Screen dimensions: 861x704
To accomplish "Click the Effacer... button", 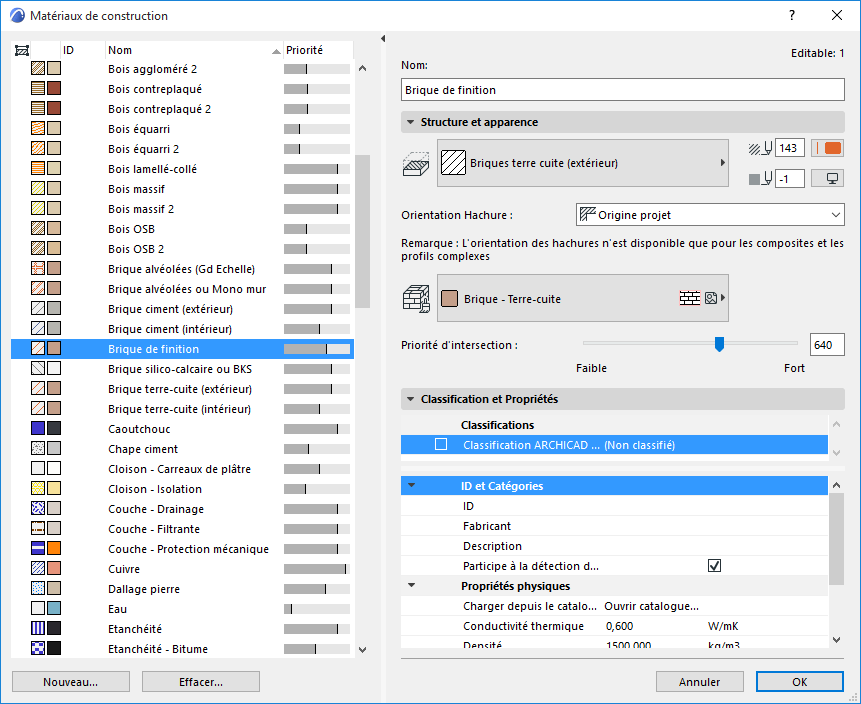I will tap(201, 681).
